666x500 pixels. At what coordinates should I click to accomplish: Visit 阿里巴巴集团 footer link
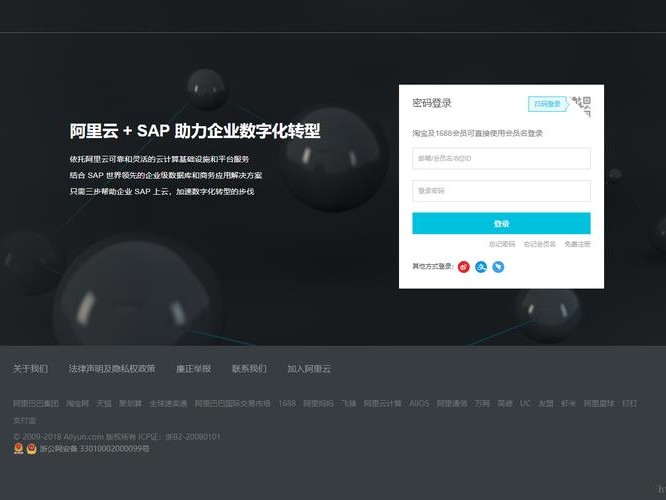(36, 404)
